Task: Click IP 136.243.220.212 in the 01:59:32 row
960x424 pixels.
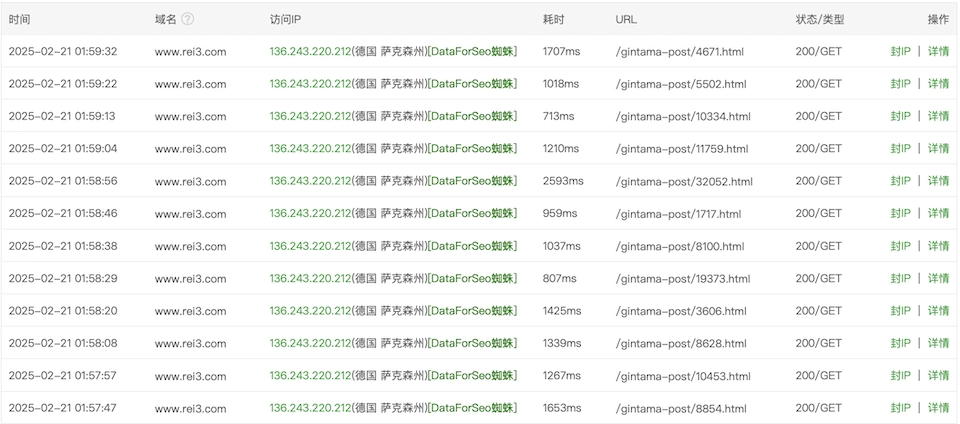Action: 310,51
